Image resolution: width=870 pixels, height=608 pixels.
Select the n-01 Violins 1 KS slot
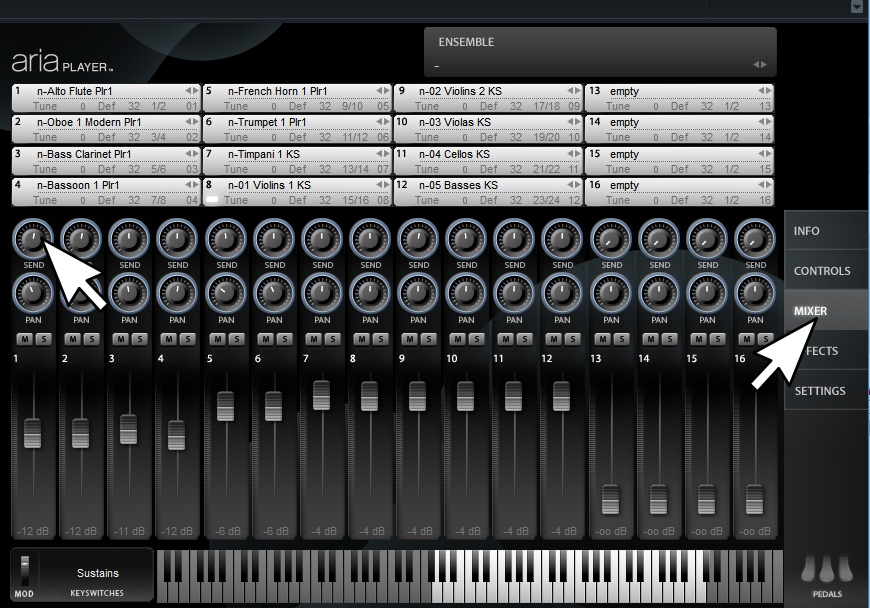(x=297, y=192)
